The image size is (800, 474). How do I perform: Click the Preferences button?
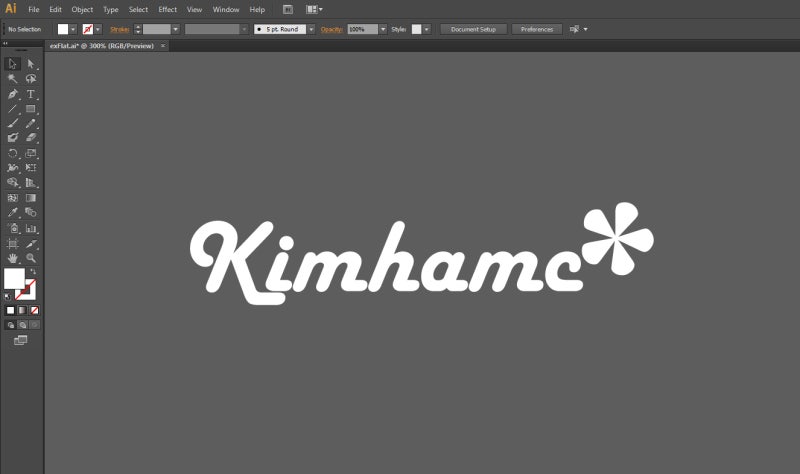[x=537, y=29]
